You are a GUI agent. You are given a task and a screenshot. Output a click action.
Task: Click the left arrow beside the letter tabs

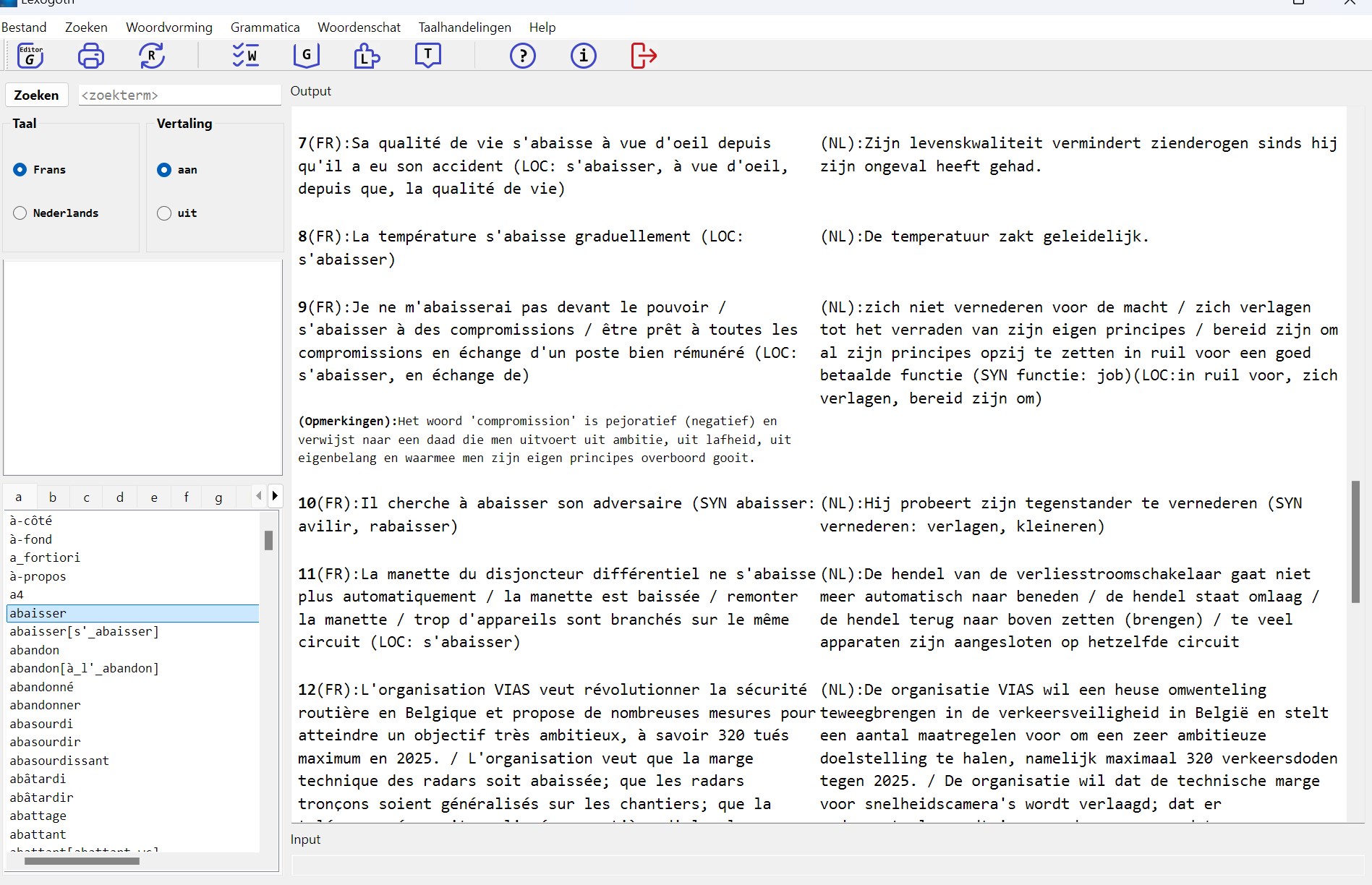click(258, 497)
